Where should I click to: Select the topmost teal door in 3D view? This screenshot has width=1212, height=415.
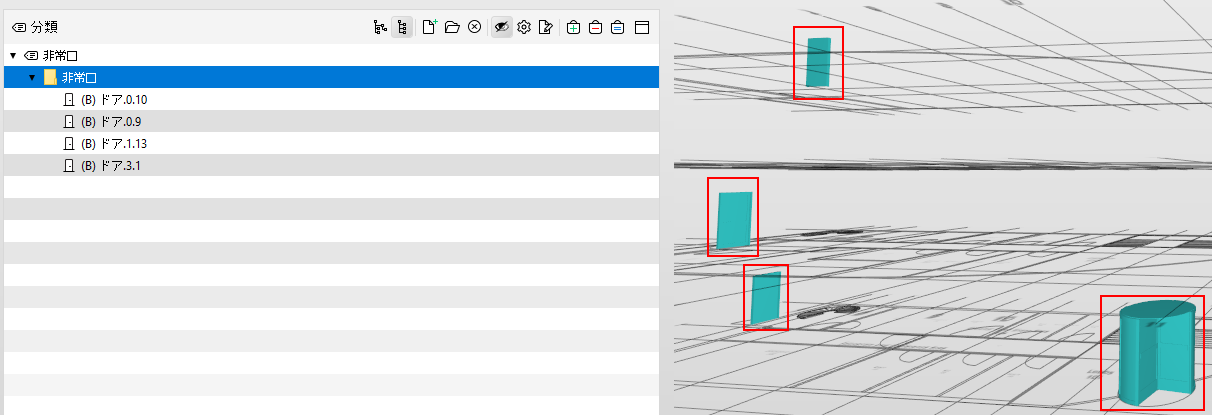[x=818, y=62]
